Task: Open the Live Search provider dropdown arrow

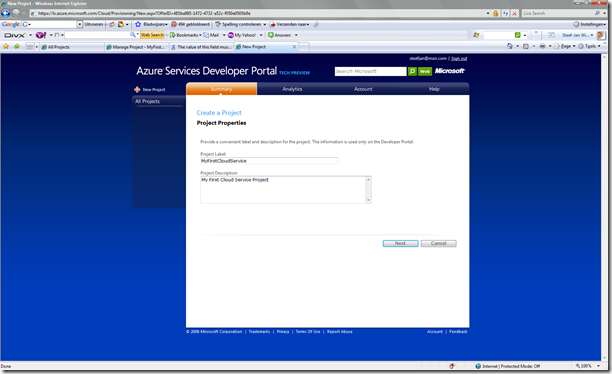Action: 605,13
